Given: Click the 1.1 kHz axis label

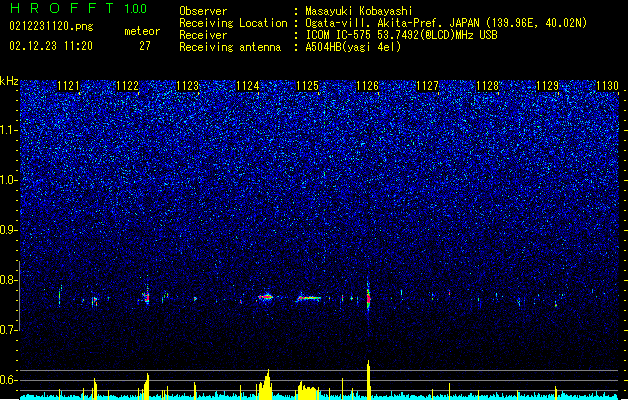Looking at the screenshot, I should 8,130.
